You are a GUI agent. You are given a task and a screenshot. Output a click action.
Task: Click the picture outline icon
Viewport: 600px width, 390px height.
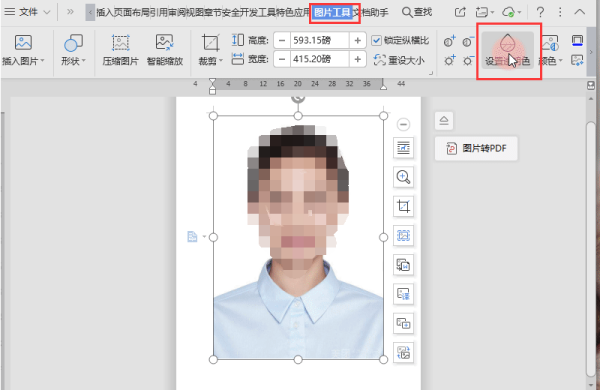point(577,41)
